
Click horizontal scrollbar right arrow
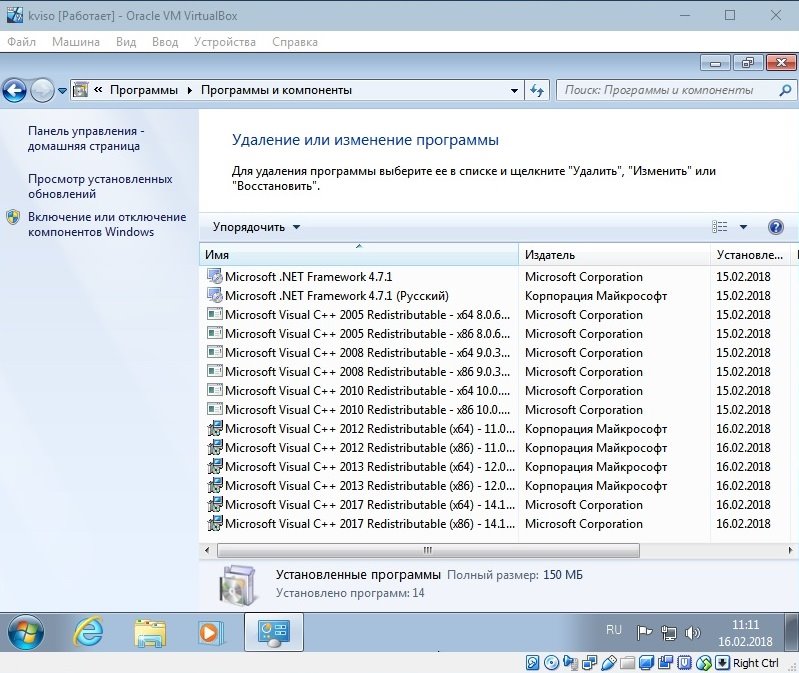tap(790, 550)
